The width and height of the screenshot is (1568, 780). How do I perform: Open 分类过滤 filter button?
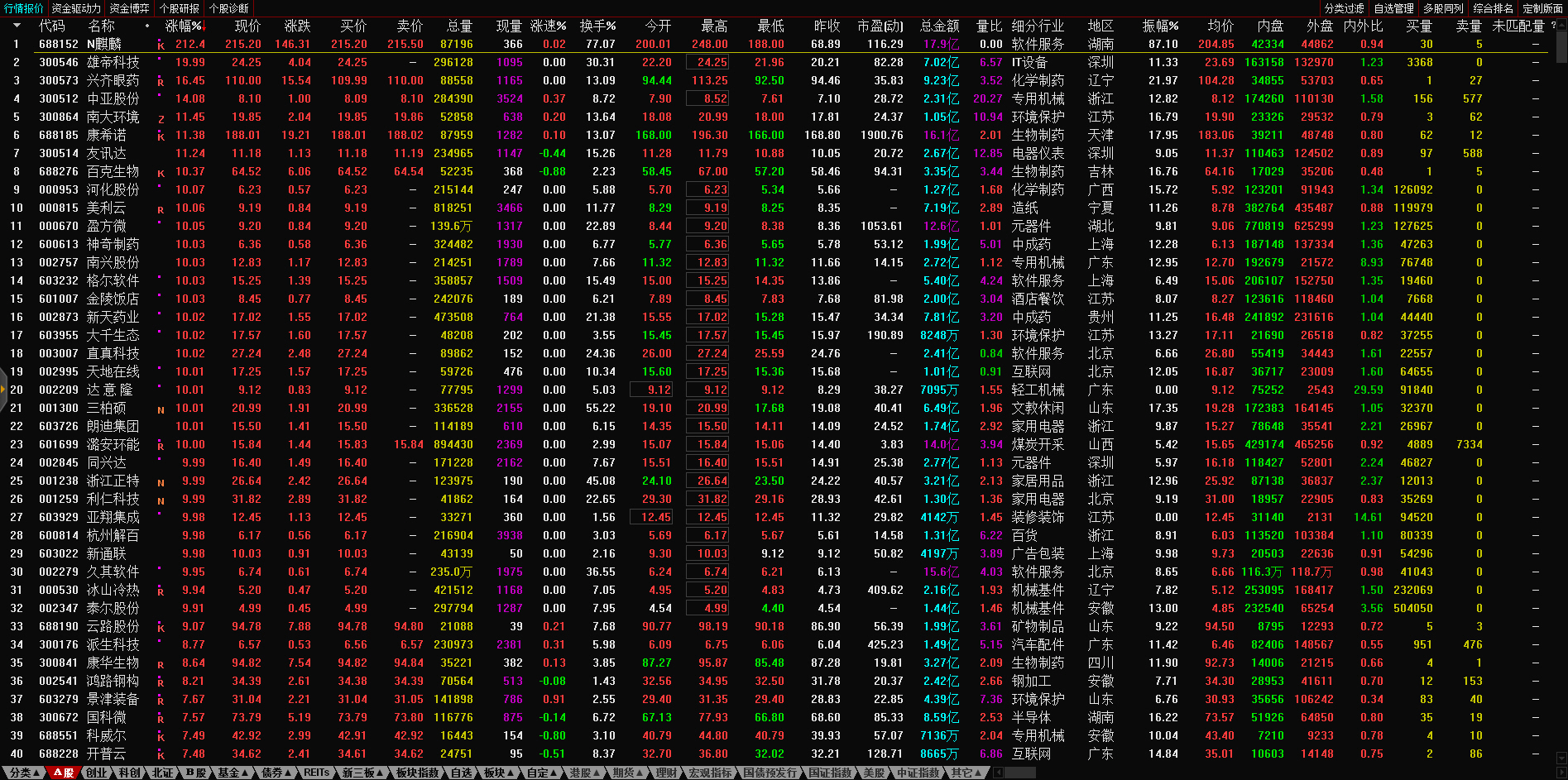pyautogui.click(x=1344, y=8)
